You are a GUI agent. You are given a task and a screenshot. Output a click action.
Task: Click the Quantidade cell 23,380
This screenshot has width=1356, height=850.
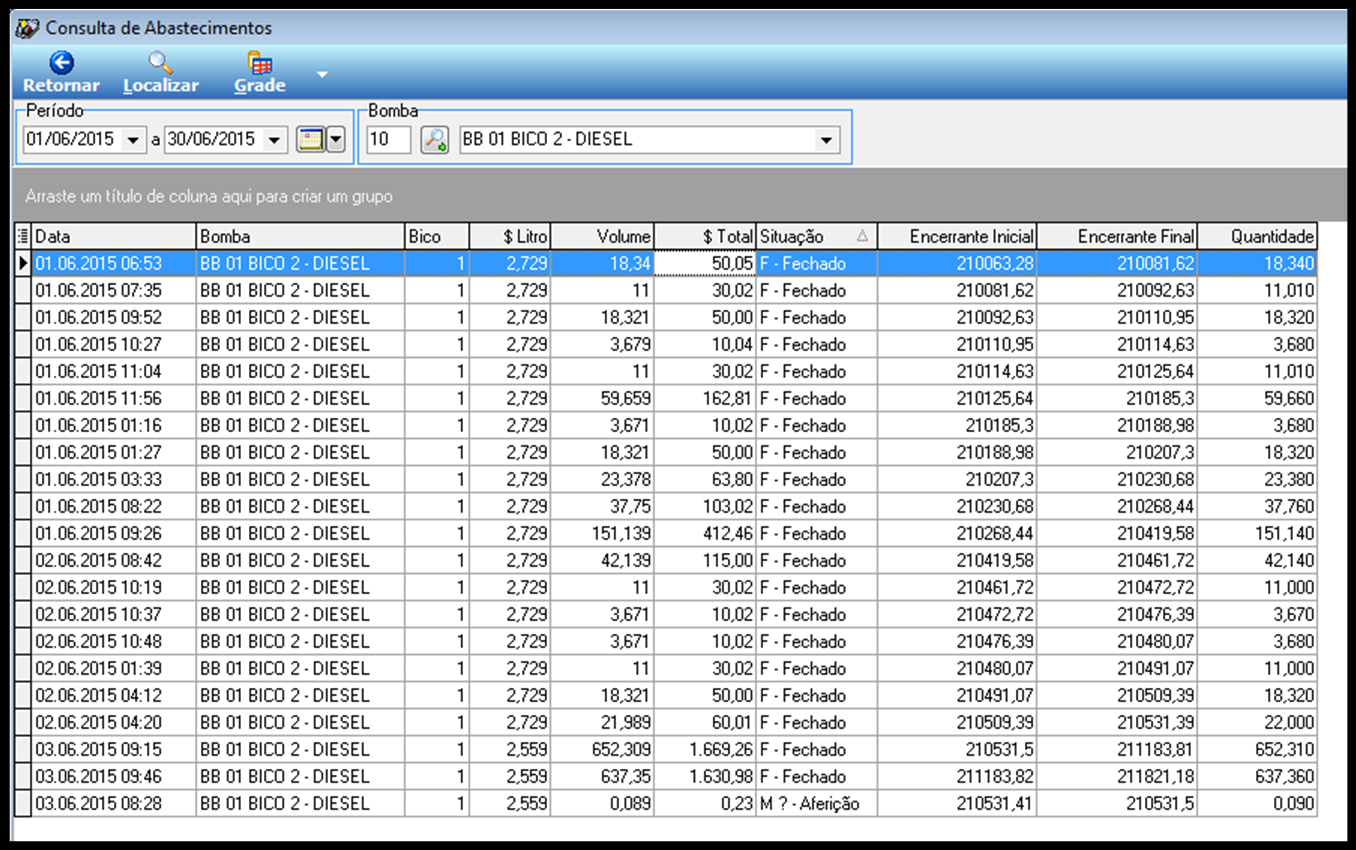coord(1257,480)
